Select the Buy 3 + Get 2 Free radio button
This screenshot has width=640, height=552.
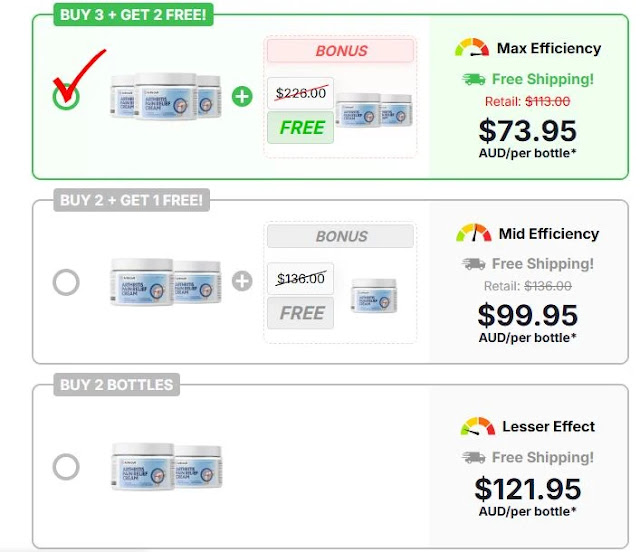tap(66, 97)
